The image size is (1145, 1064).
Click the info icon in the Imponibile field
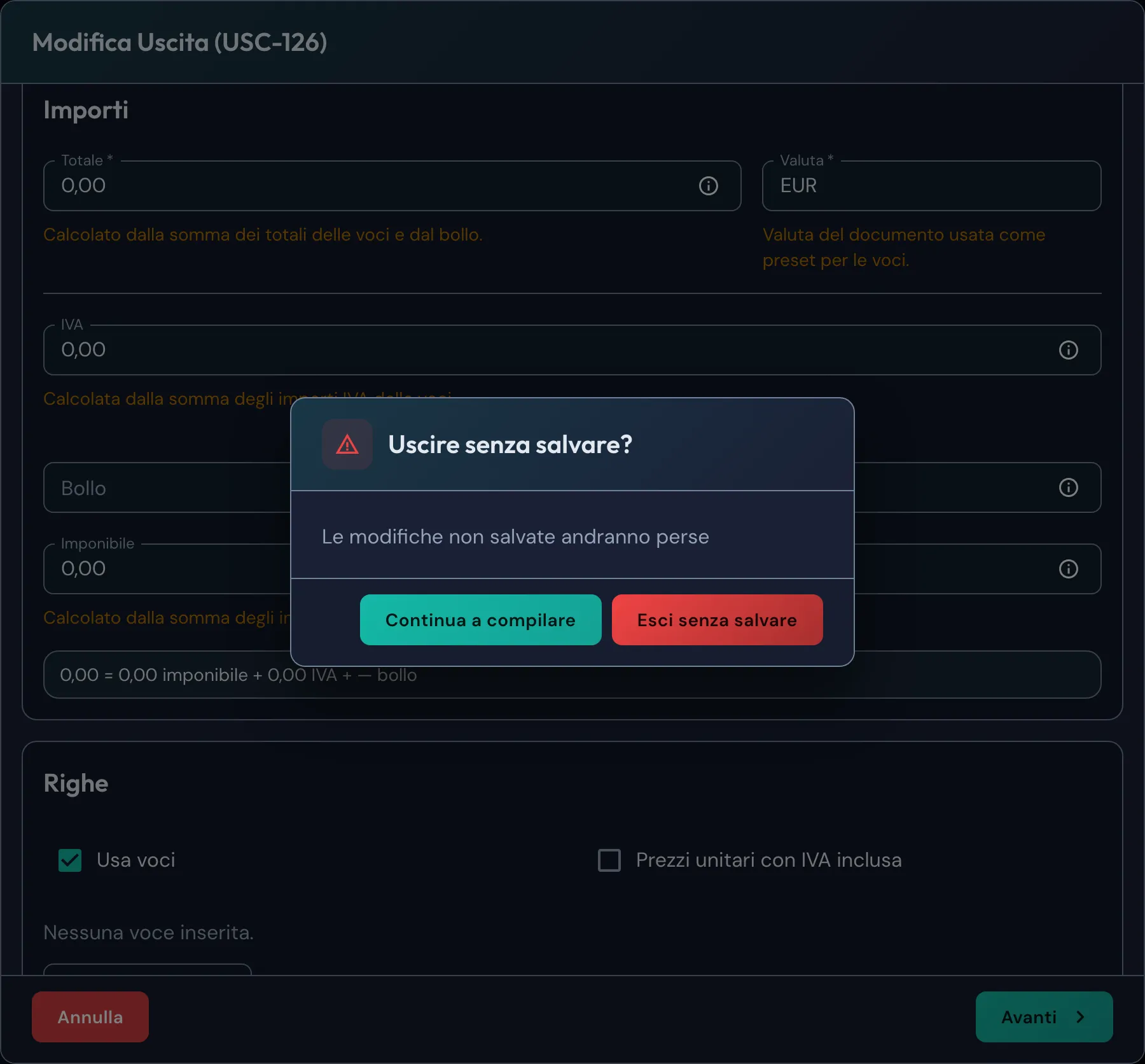(x=1068, y=569)
